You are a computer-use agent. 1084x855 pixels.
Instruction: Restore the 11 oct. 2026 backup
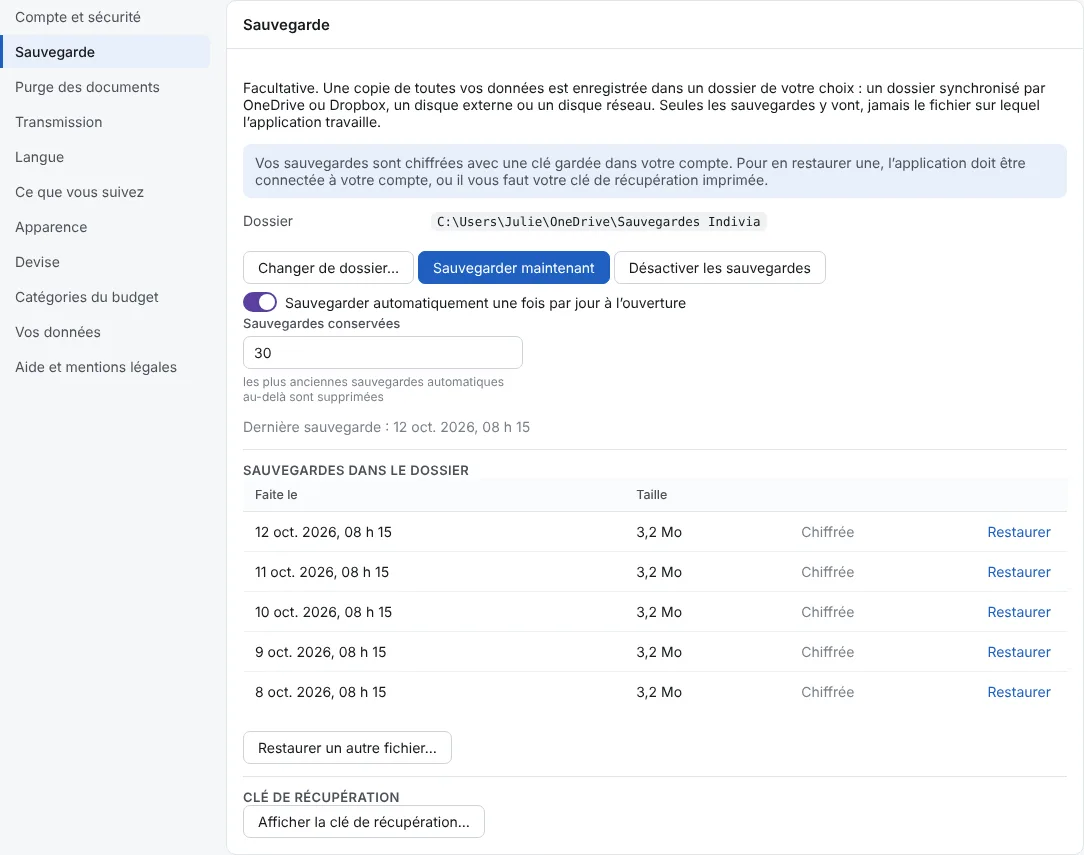(1018, 572)
